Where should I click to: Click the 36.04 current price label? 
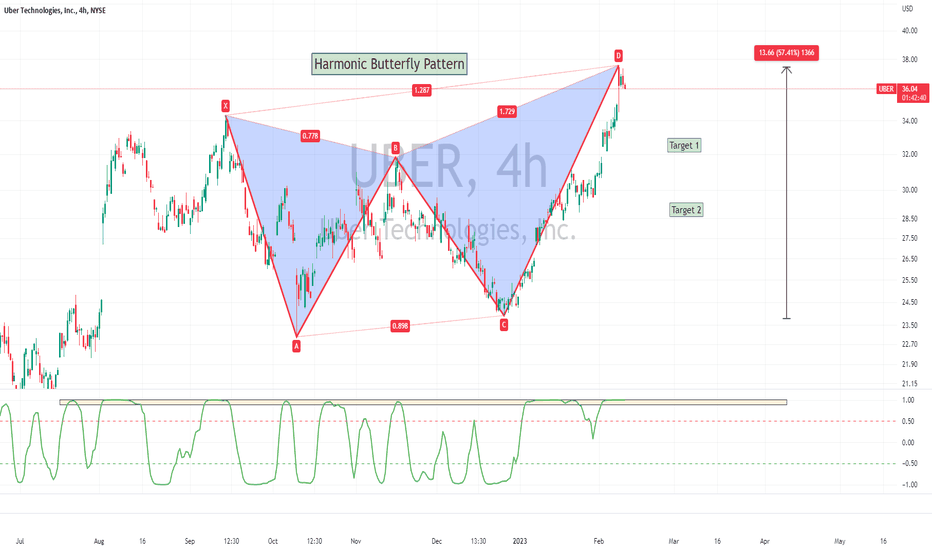pyautogui.click(x=909, y=89)
